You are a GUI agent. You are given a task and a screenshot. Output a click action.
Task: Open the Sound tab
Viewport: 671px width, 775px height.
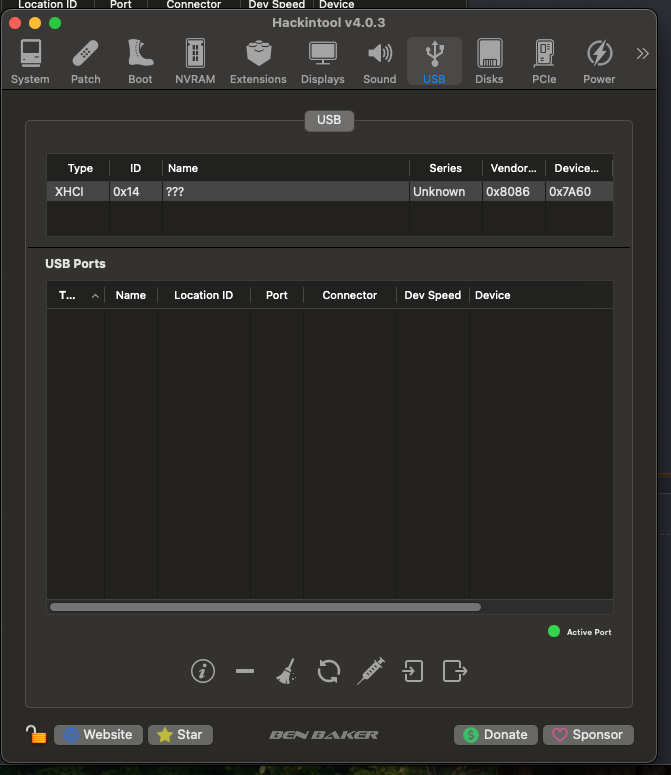(x=379, y=61)
